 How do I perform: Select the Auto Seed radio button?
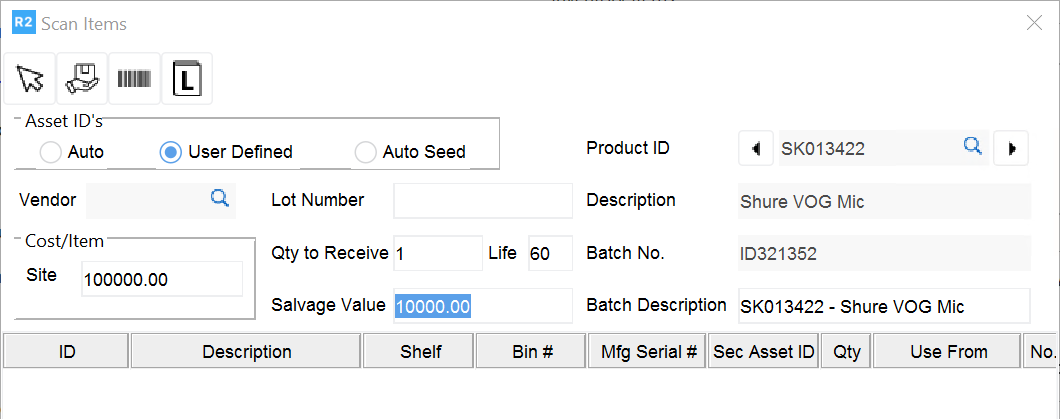pos(366,153)
